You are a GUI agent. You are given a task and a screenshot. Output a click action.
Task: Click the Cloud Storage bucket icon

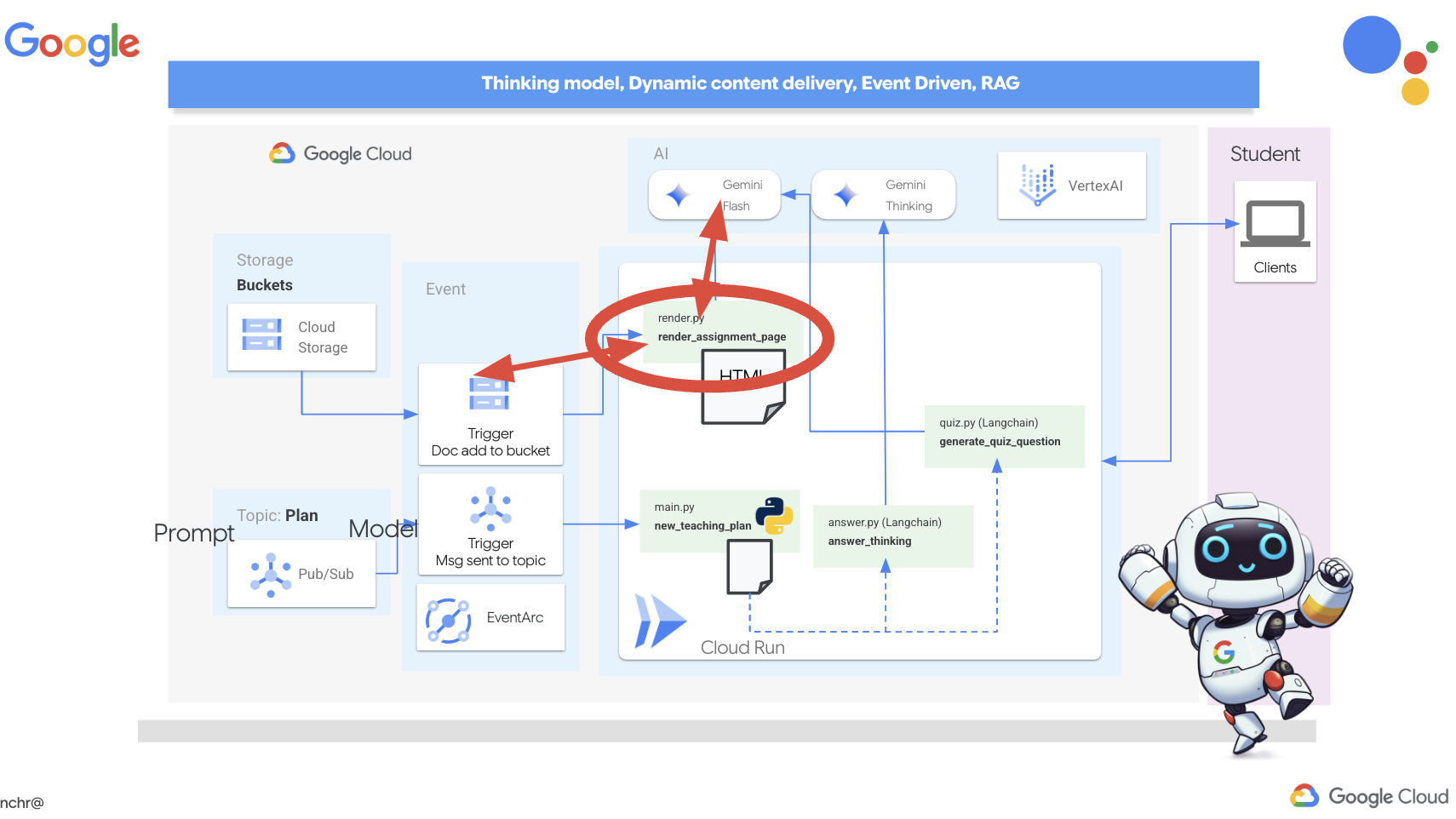coord(261,335)
